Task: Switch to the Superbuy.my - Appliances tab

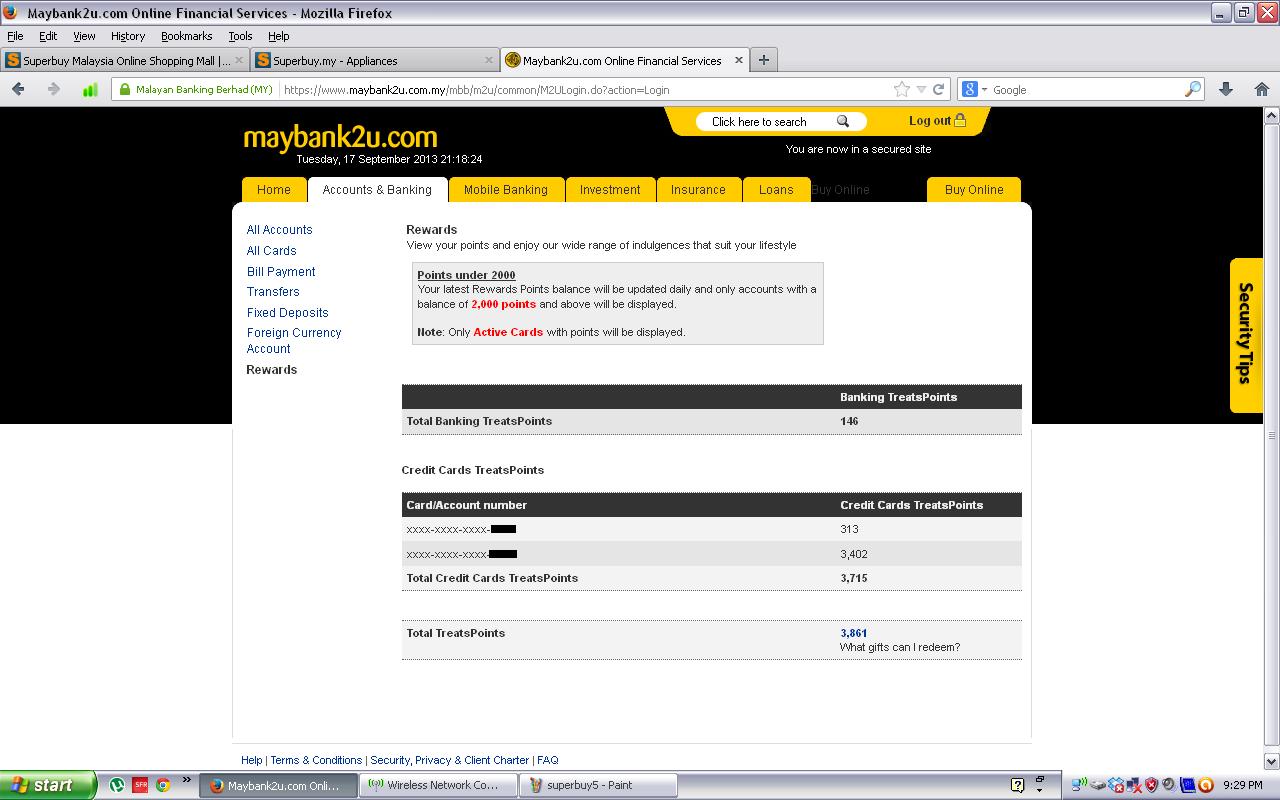Action: click(374, 60)
